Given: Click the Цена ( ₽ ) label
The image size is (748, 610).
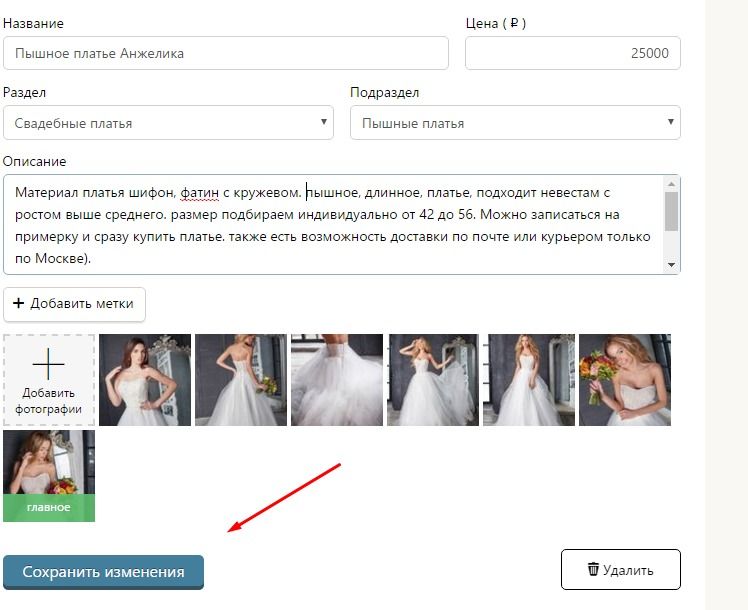Looking at the screenshot, I should coord(496,23).
